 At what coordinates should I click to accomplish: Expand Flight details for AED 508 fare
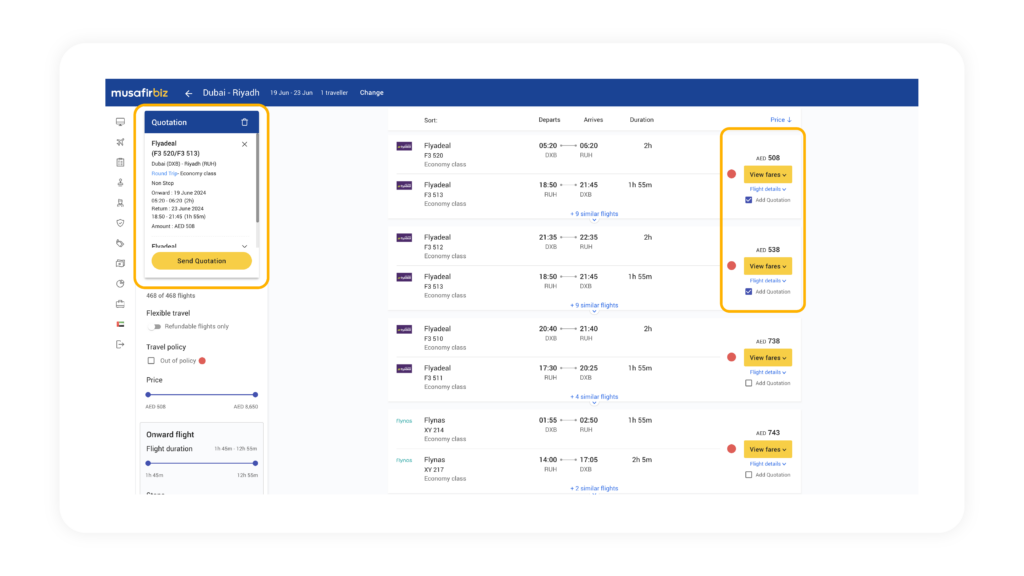pyautogui.click(x=767, y=189)
